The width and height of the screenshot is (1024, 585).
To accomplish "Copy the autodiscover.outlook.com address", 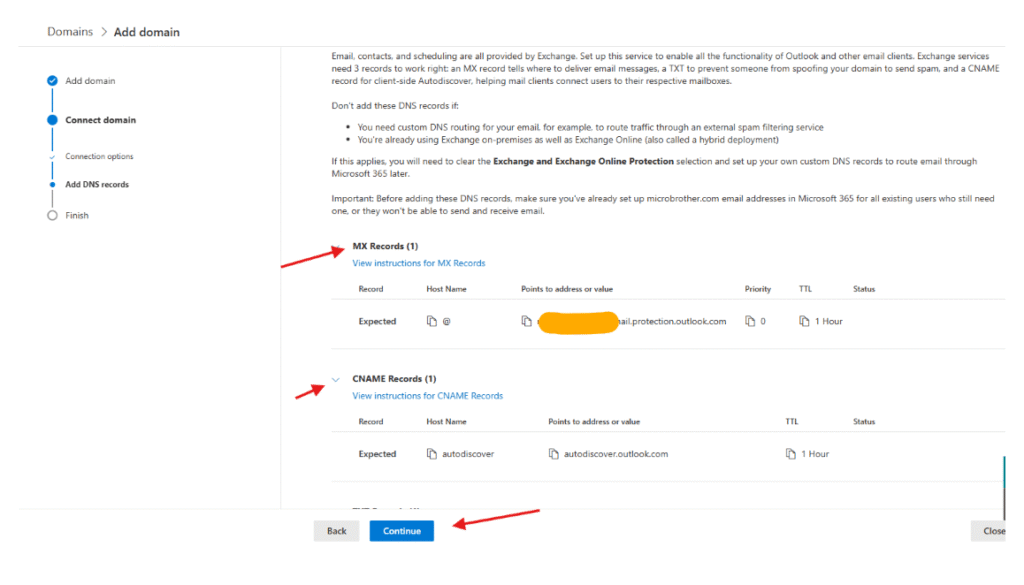I will (x=553, y=454).
